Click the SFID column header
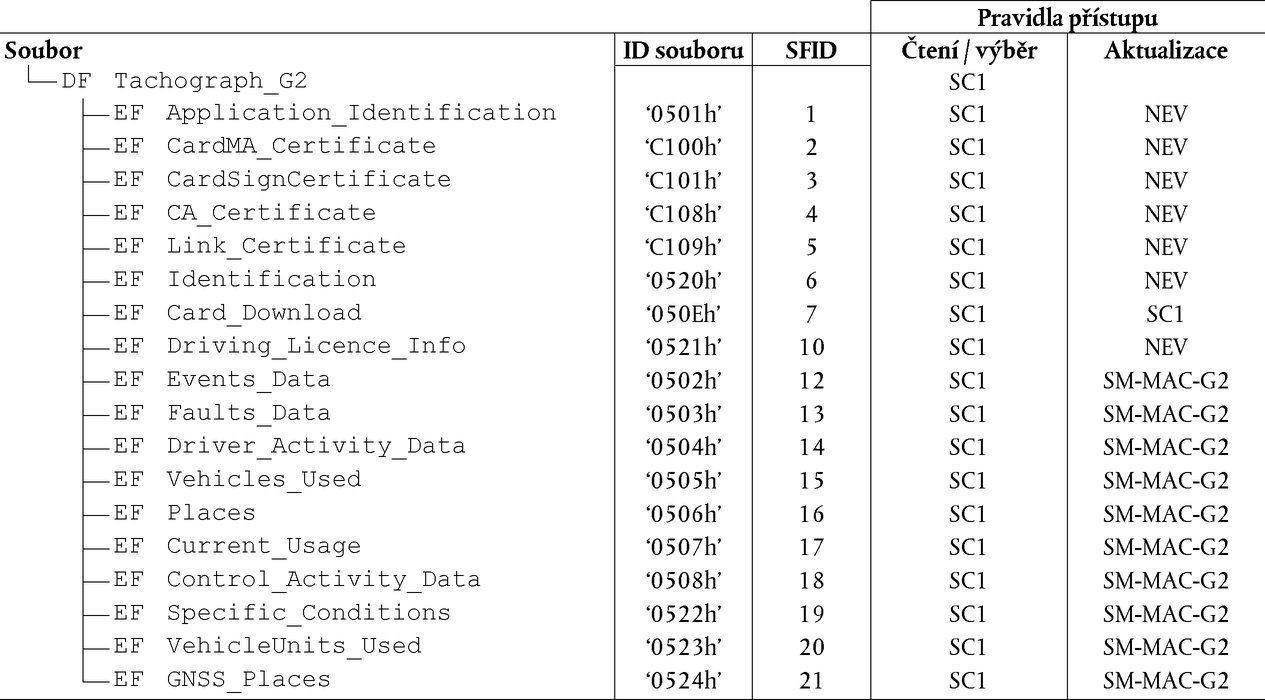 811,50
